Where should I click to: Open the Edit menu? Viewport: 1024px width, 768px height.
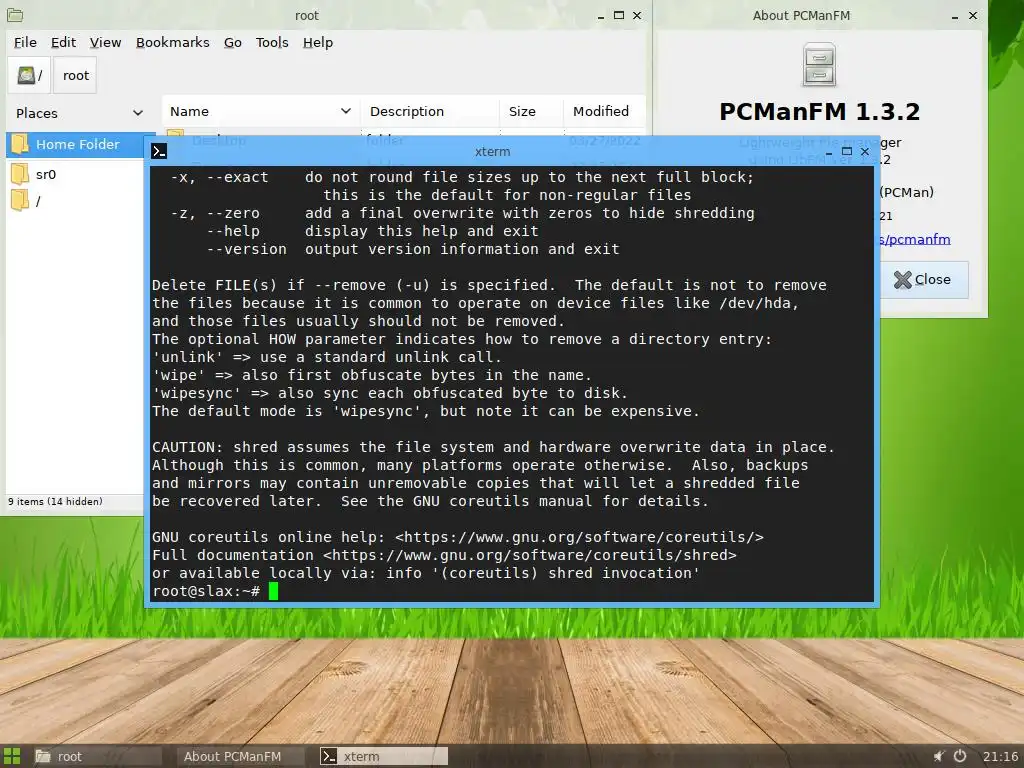coord(63,42)
